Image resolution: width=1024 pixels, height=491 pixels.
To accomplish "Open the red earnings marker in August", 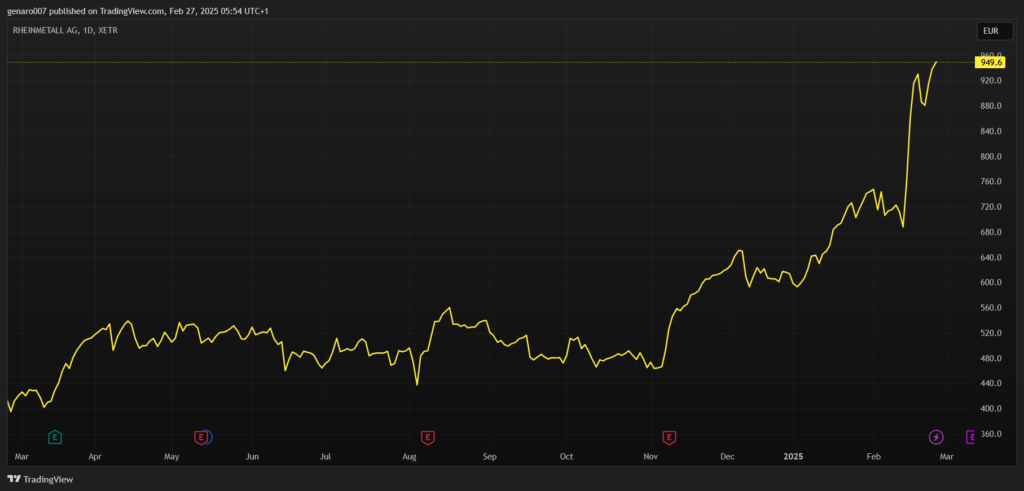I will coord(428,437).
